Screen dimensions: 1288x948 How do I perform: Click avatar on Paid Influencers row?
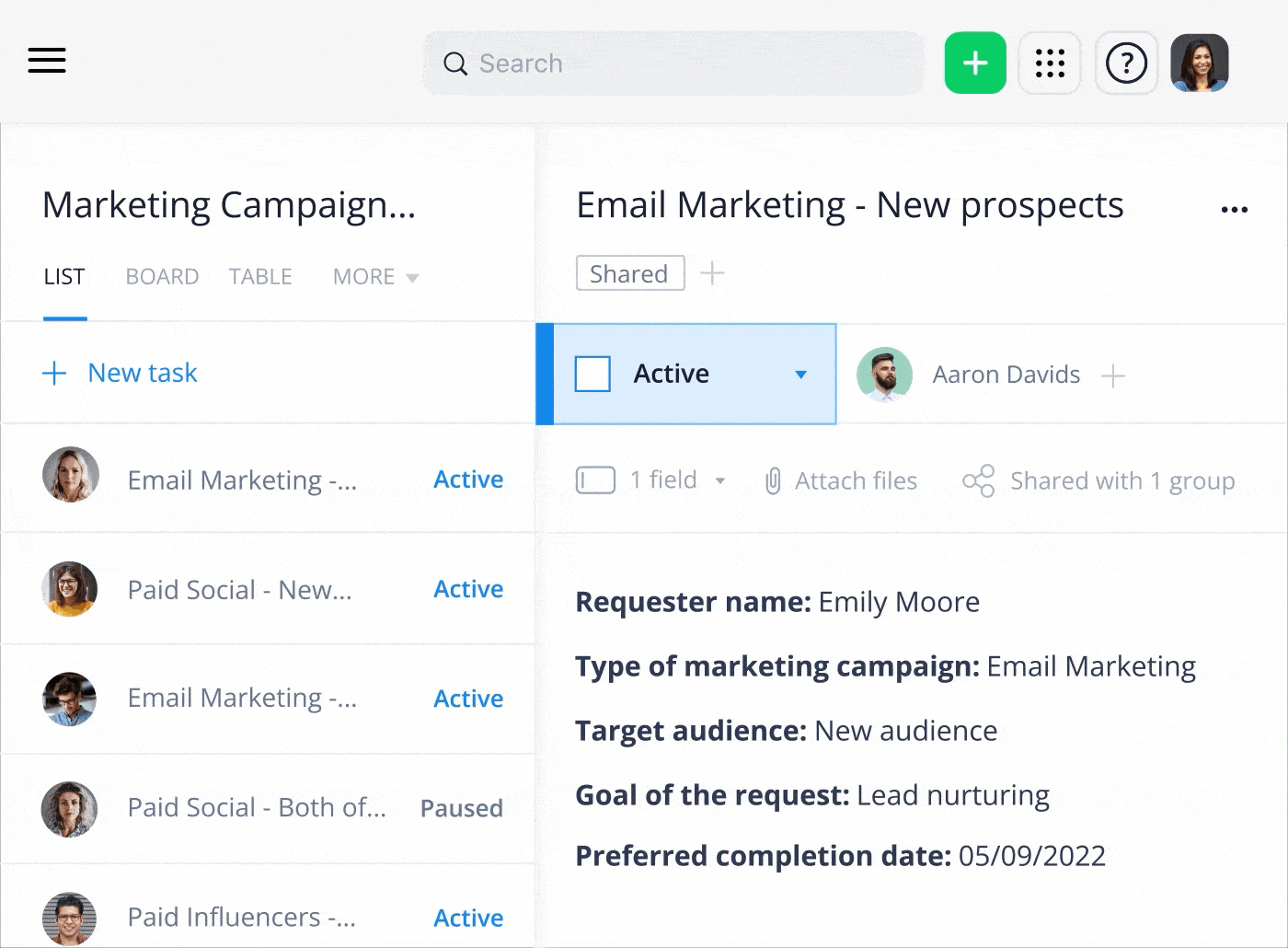pyautogui.click(x=70, y=919)
